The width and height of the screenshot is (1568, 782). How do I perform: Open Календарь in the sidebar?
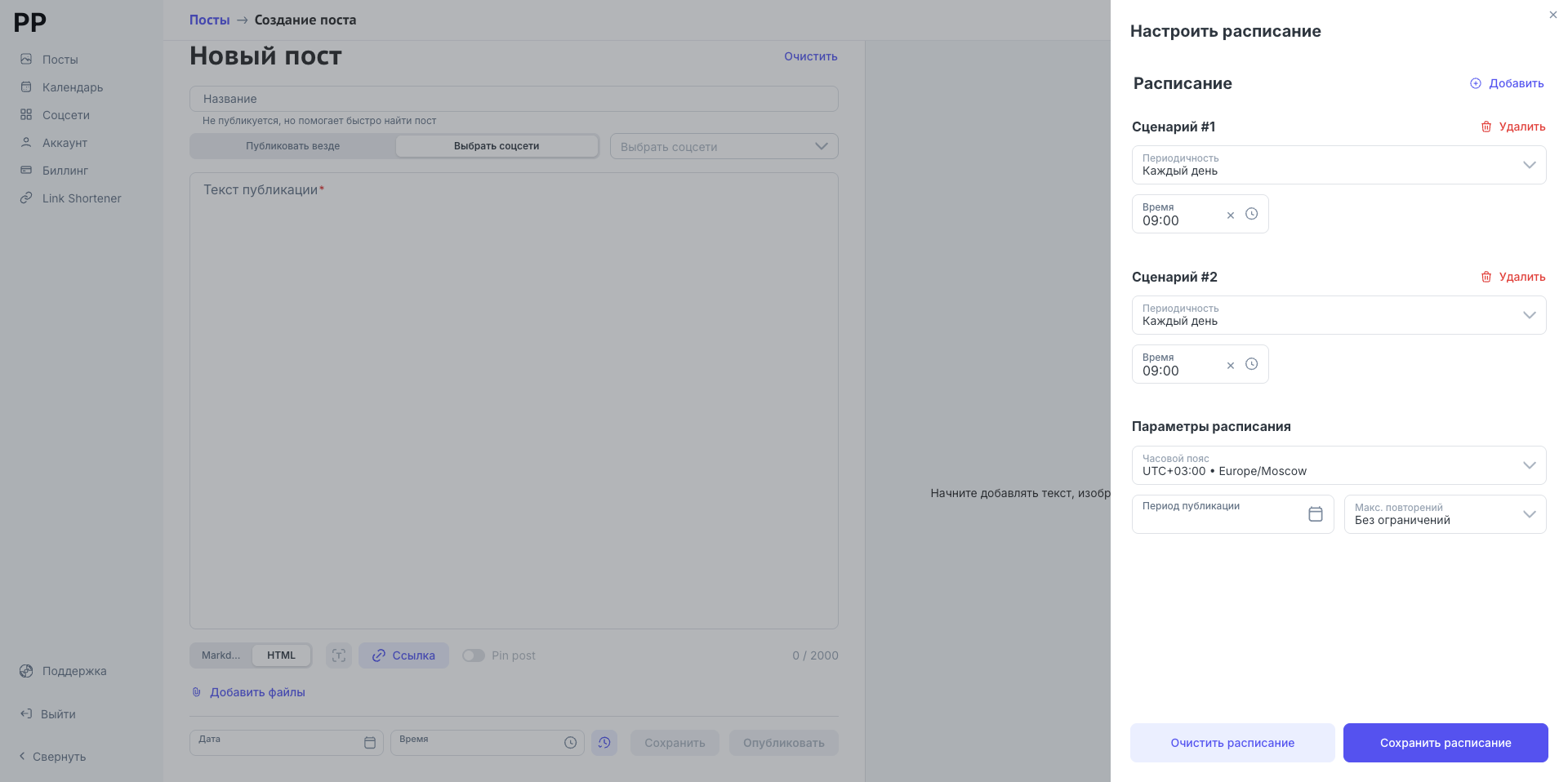[x=72, y=87]
